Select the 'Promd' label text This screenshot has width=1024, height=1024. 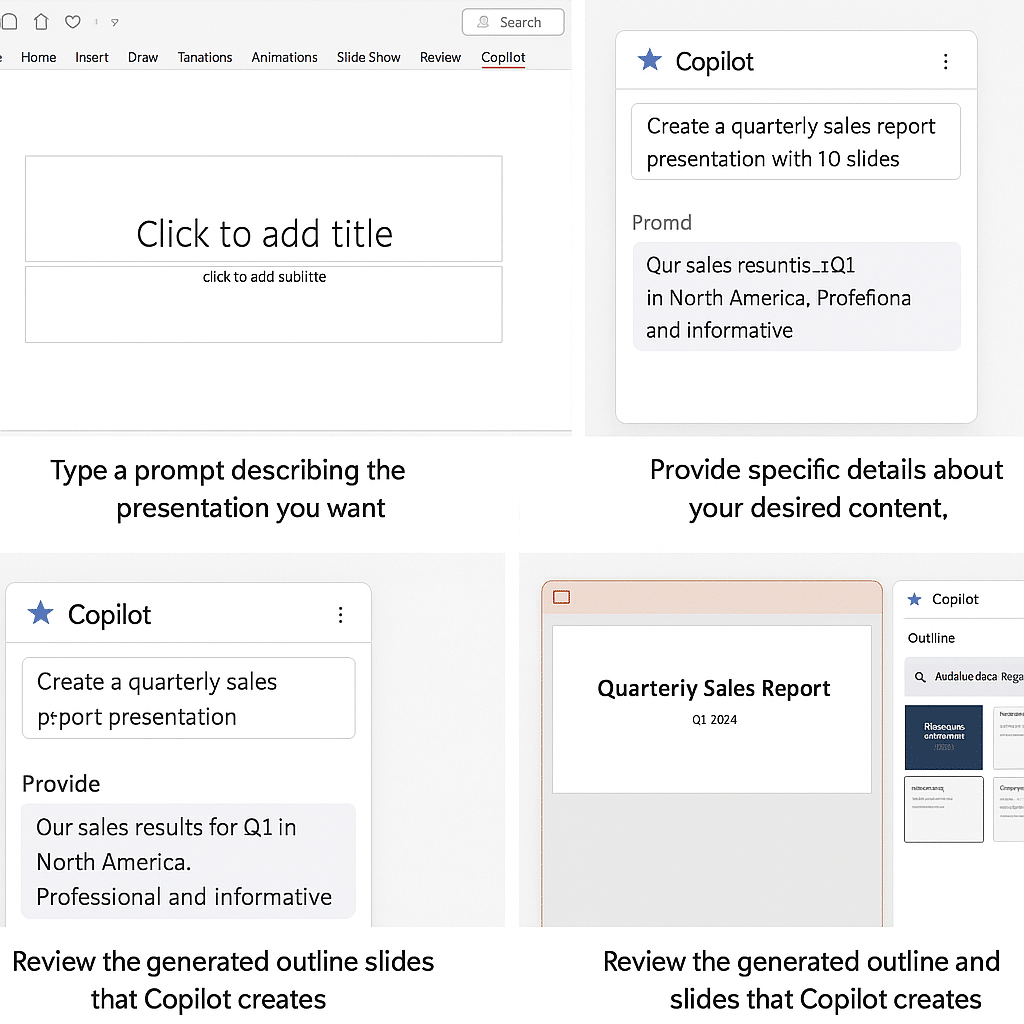click(662, 223)
